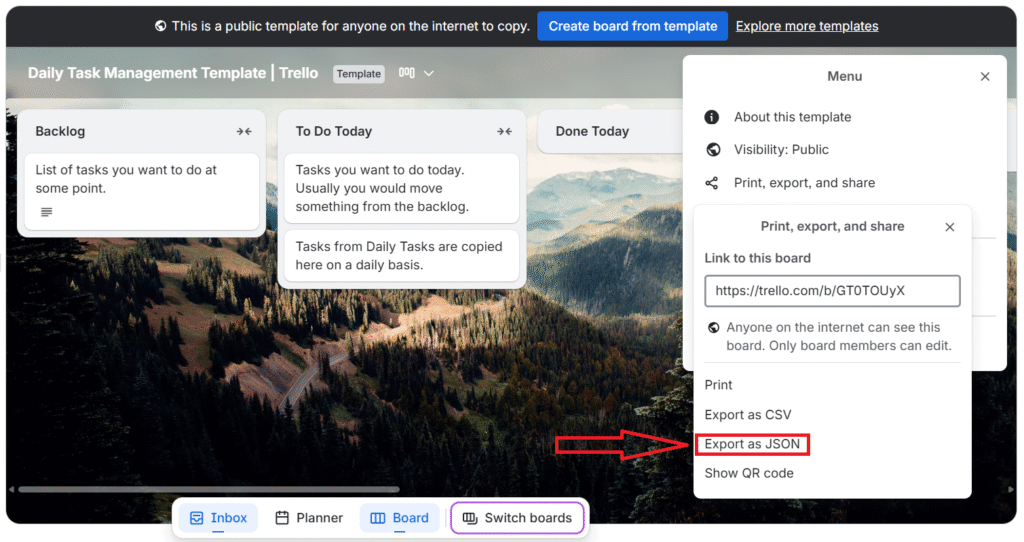Click the 'Menu' panel heading
This screenshot has height=542, width=1024.
[844, 76]
